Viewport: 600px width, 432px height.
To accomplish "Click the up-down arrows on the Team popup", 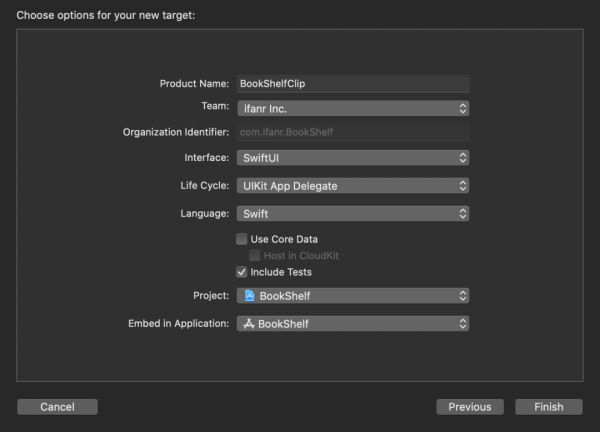I will point(462,108).
